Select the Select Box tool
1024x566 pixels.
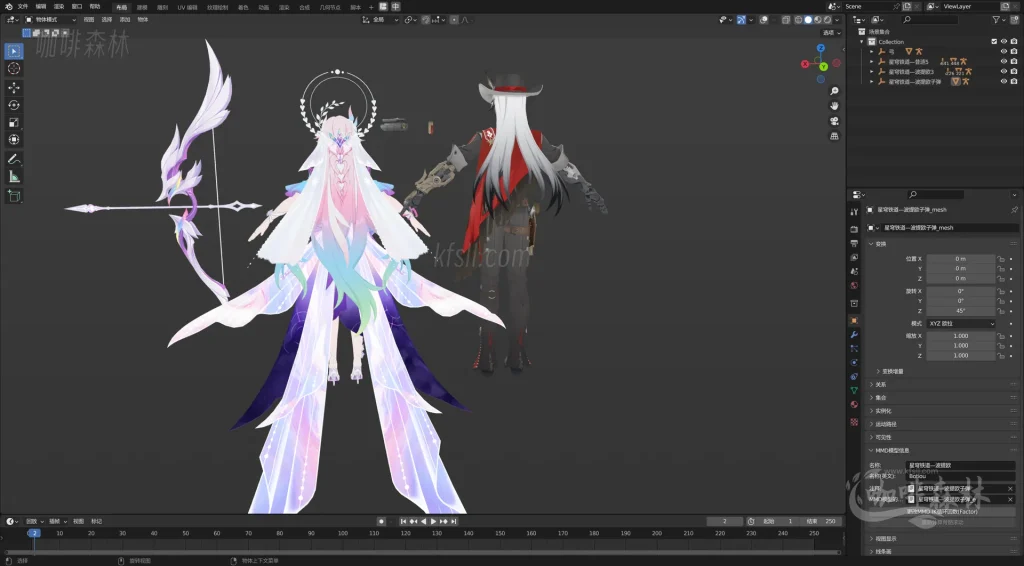(x=14, y=51)
